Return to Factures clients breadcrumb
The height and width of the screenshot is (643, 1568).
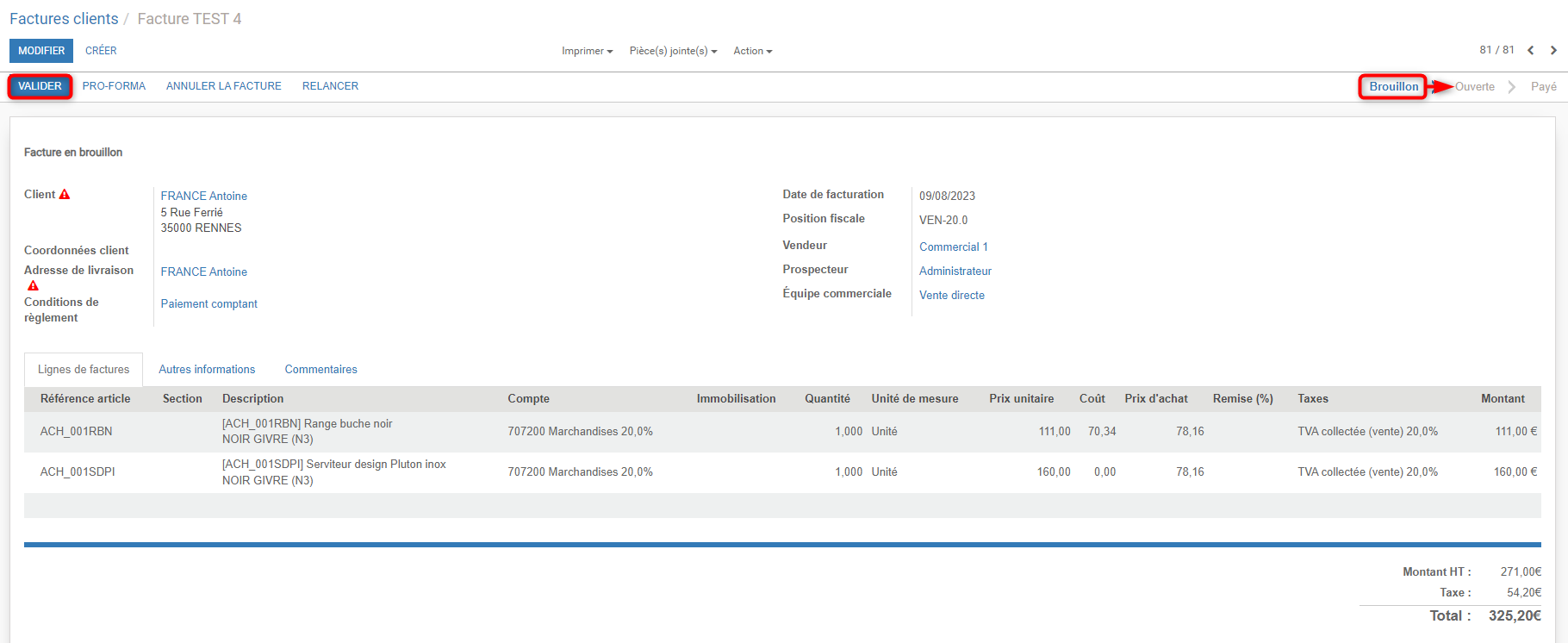pyautogui.click(x=64, y=19)
